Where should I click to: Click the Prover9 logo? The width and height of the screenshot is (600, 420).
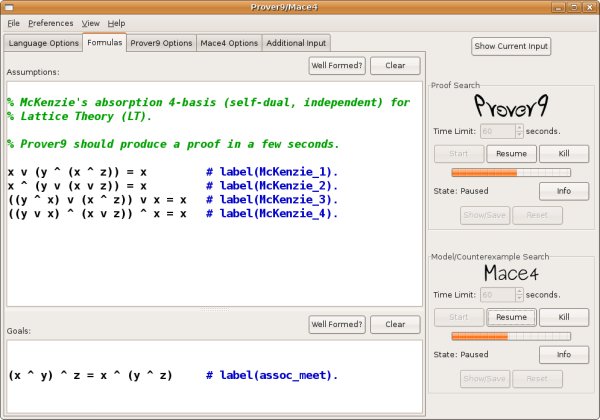(x=511, y=106)
